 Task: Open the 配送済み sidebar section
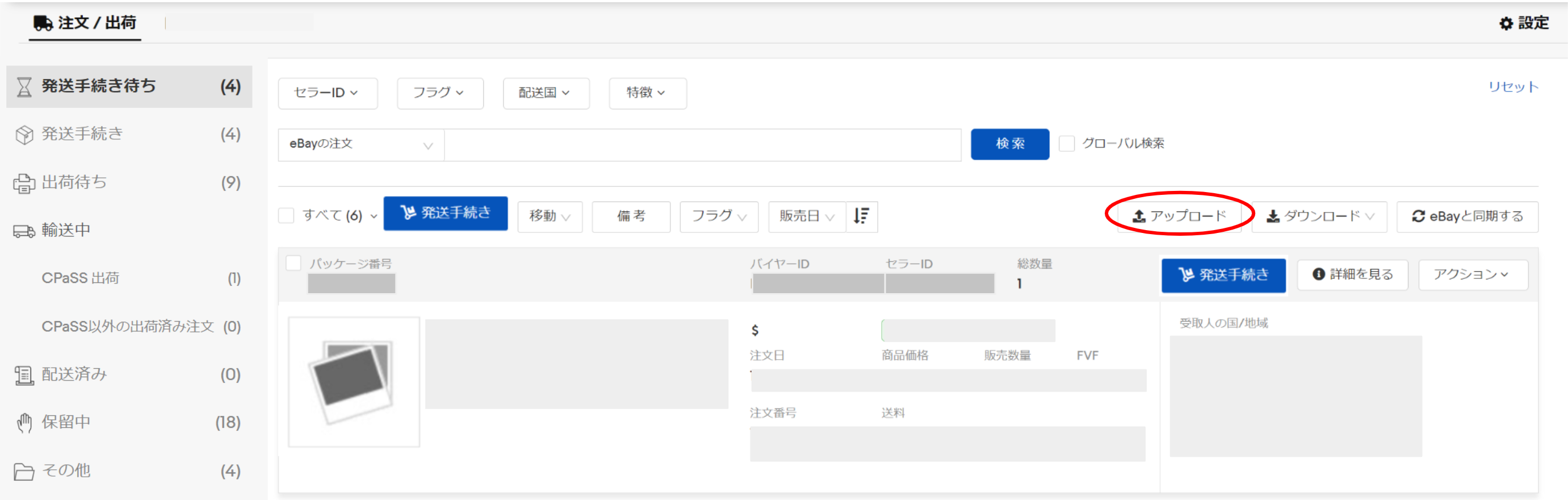[74, 374]
